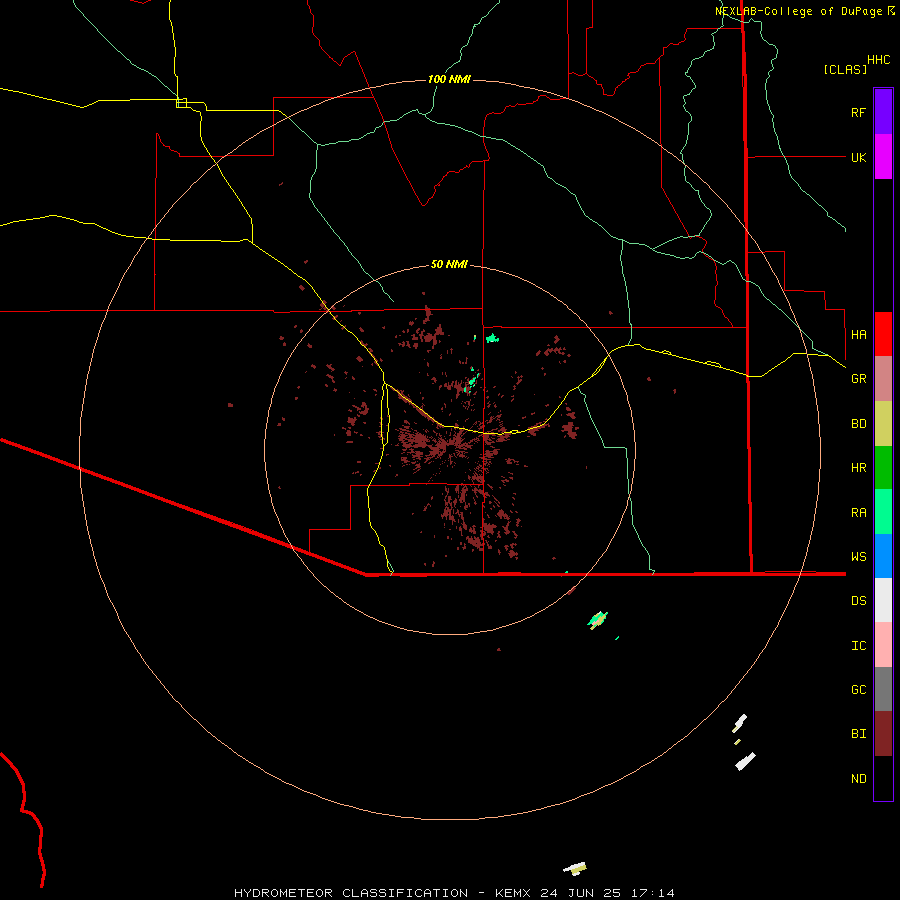
Task: Click the GR legend label
Action: coord(858,379)
